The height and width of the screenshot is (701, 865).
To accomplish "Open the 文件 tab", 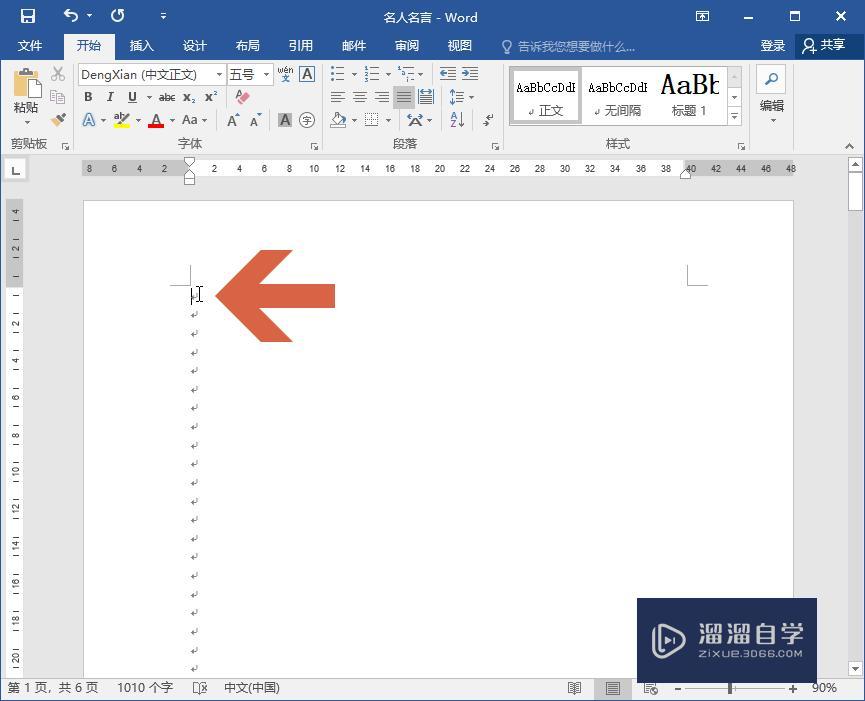I will tap(29, 46).
